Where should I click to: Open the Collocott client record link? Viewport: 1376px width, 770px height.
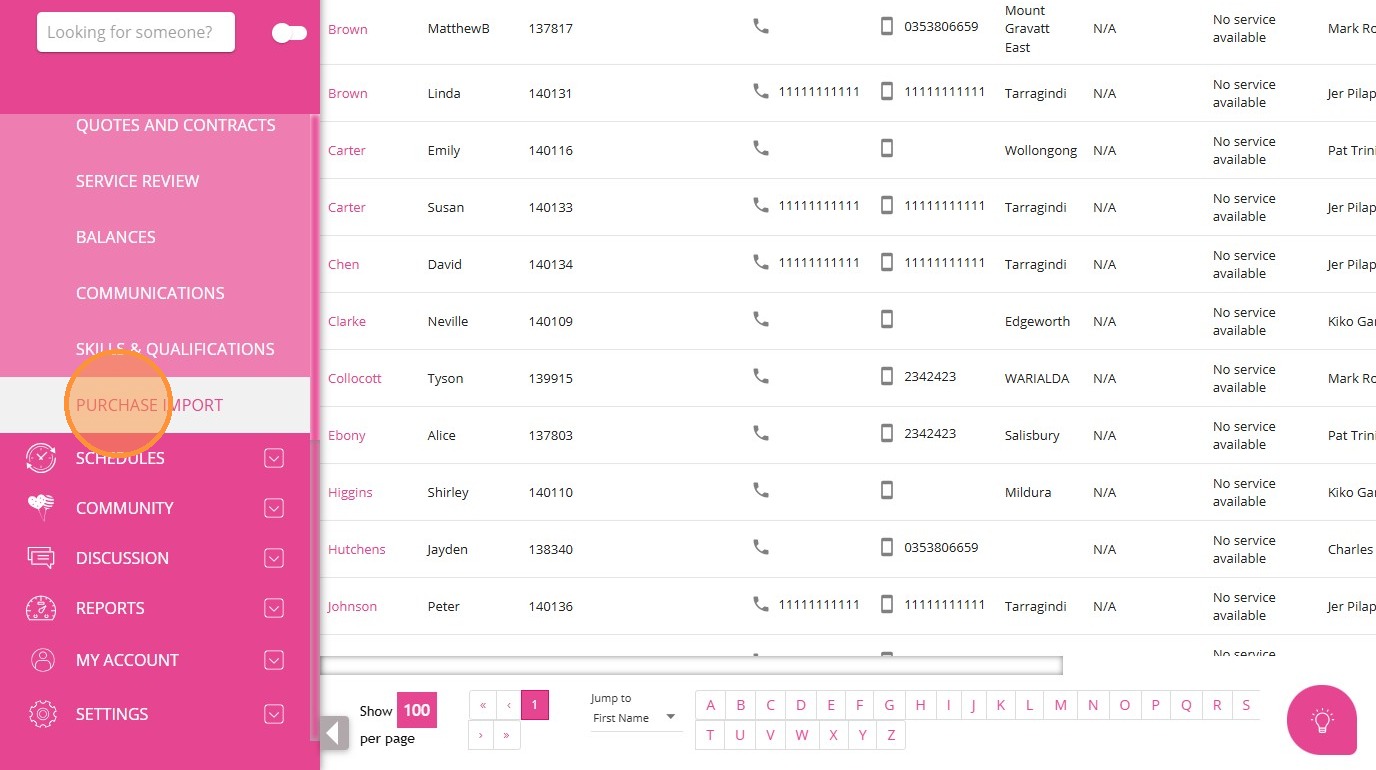pos(355,378)
